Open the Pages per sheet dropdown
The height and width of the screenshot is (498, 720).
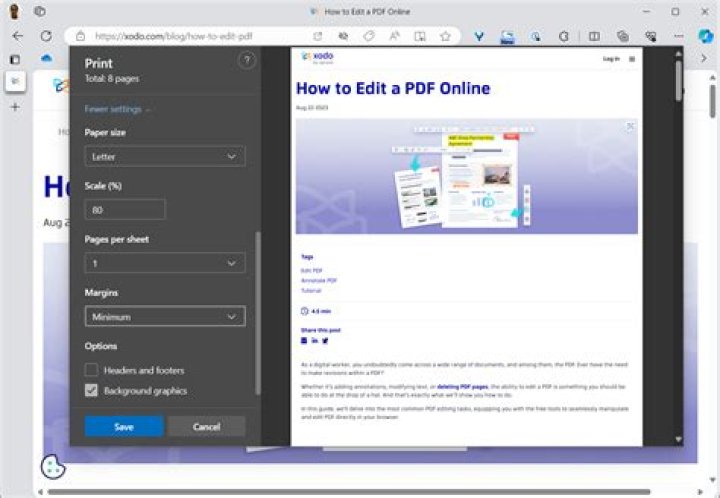point(165,263)
